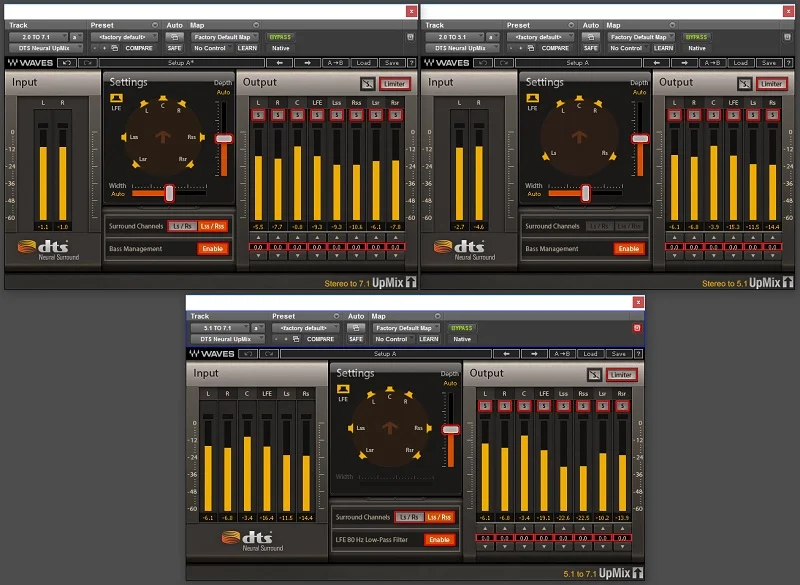Click the C speaker icon in the Stereo to 7.1 surround circle
Screen dimensions: 800x585
(x=163, y=98)
